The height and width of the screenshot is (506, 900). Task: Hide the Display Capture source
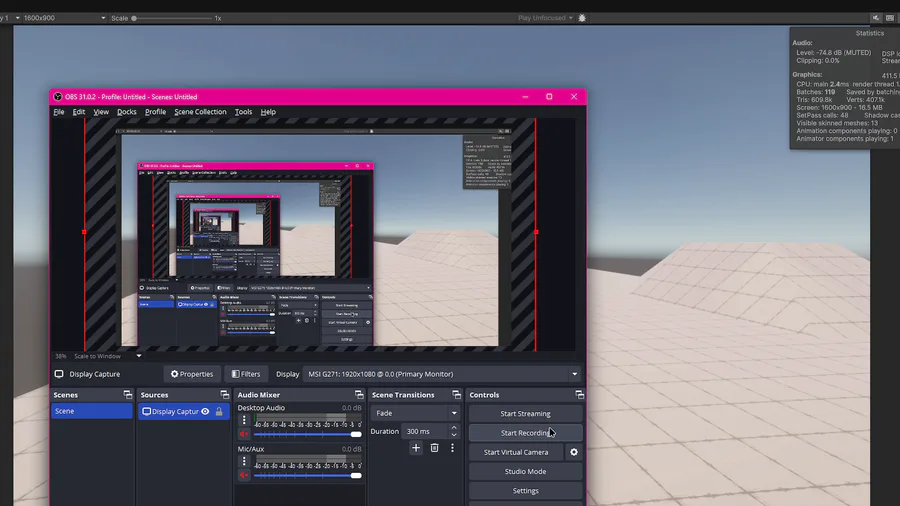(205, 411)
